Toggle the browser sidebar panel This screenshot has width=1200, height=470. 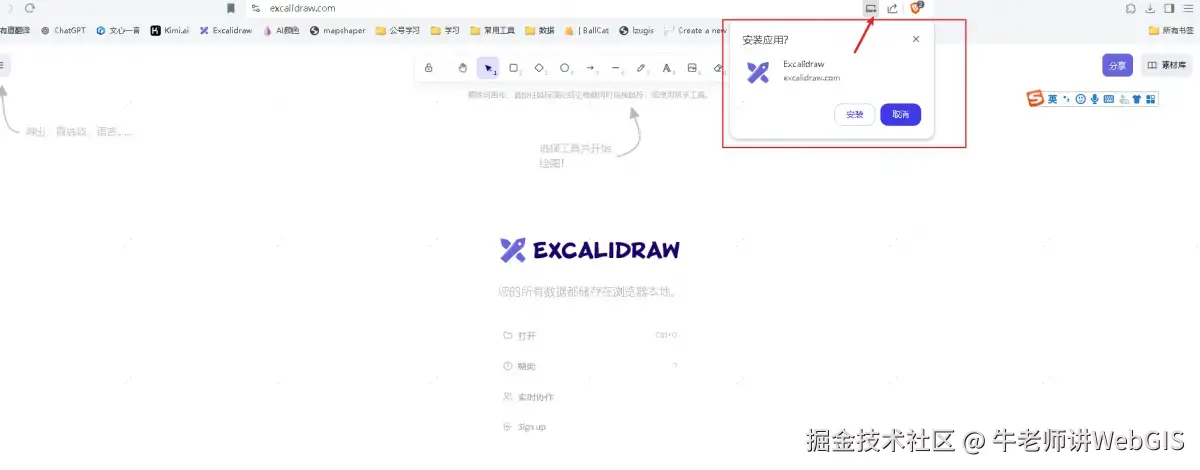pyautogui.click(x=1169, y=8)
